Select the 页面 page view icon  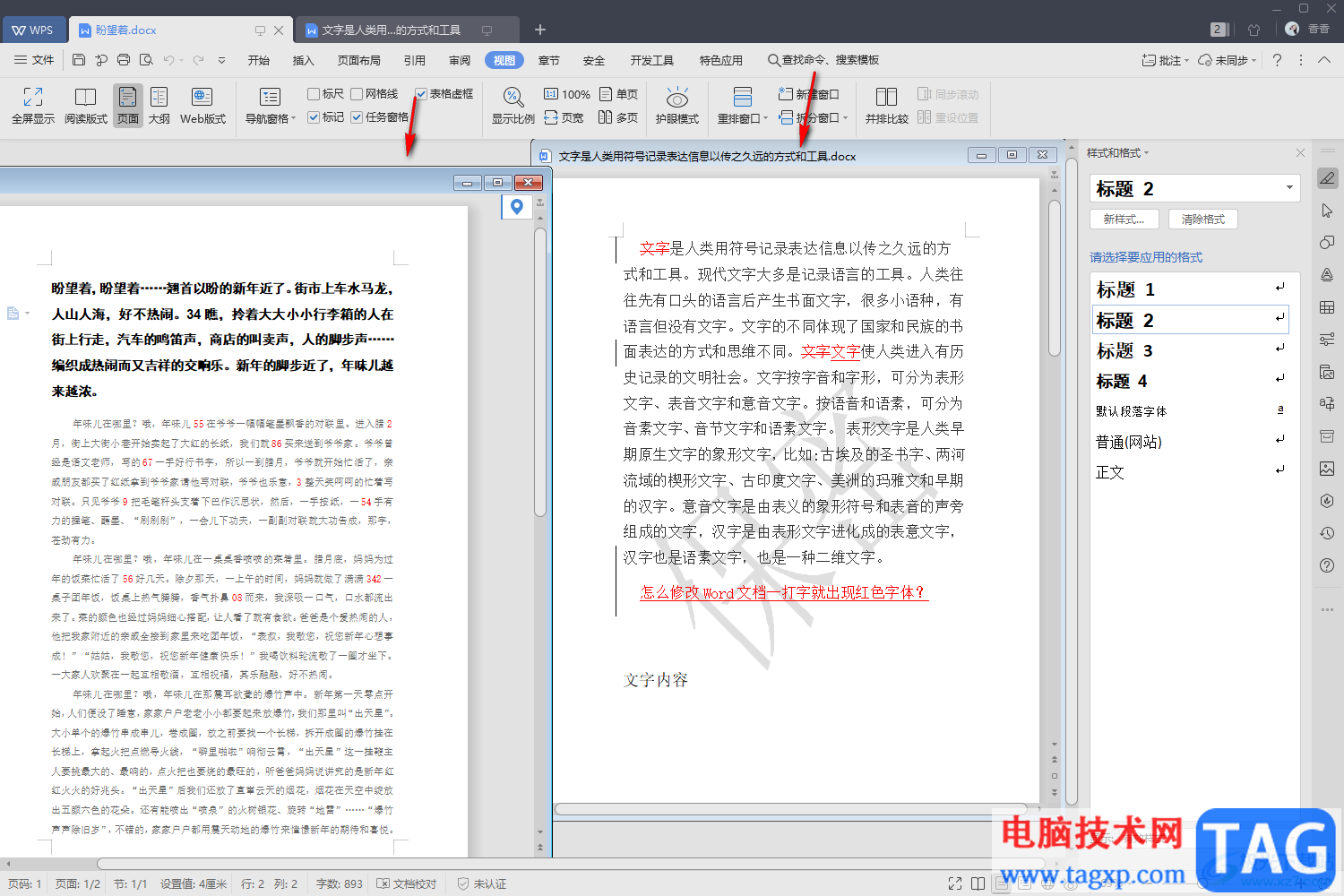coord(128,105)
